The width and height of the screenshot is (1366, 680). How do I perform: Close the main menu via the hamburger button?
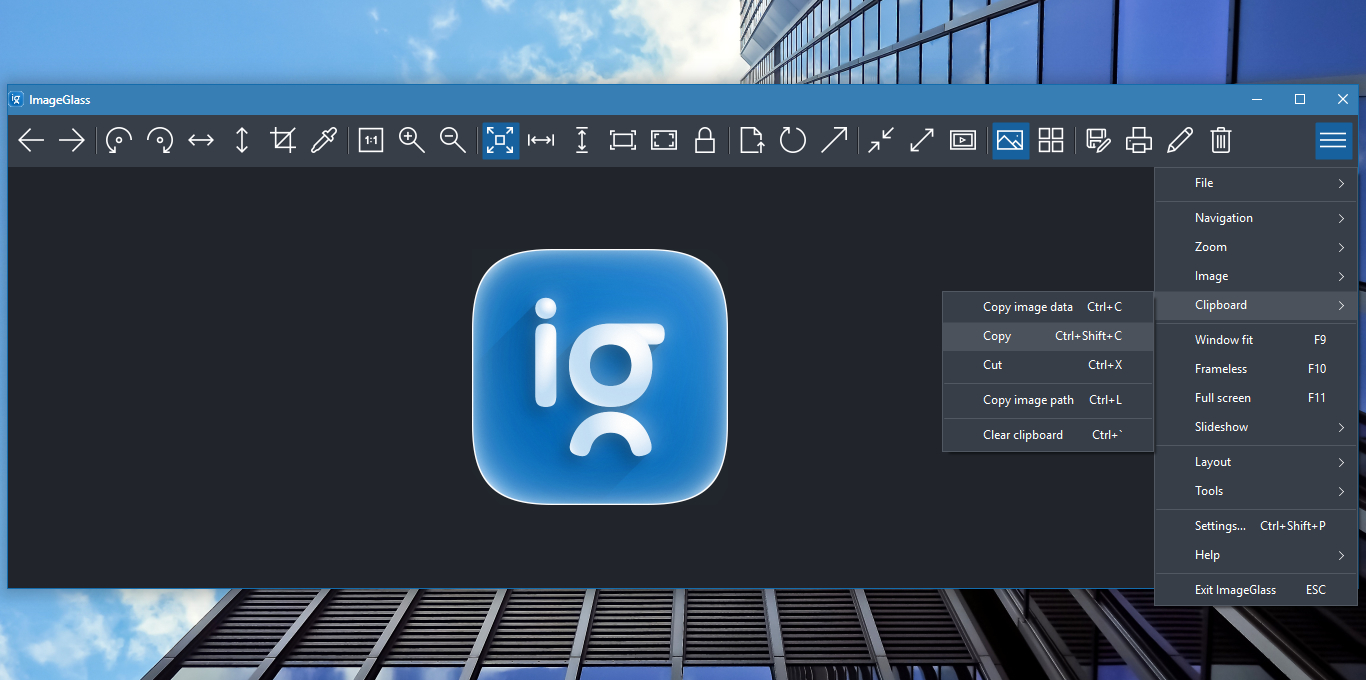click(x=1333, y=141)
